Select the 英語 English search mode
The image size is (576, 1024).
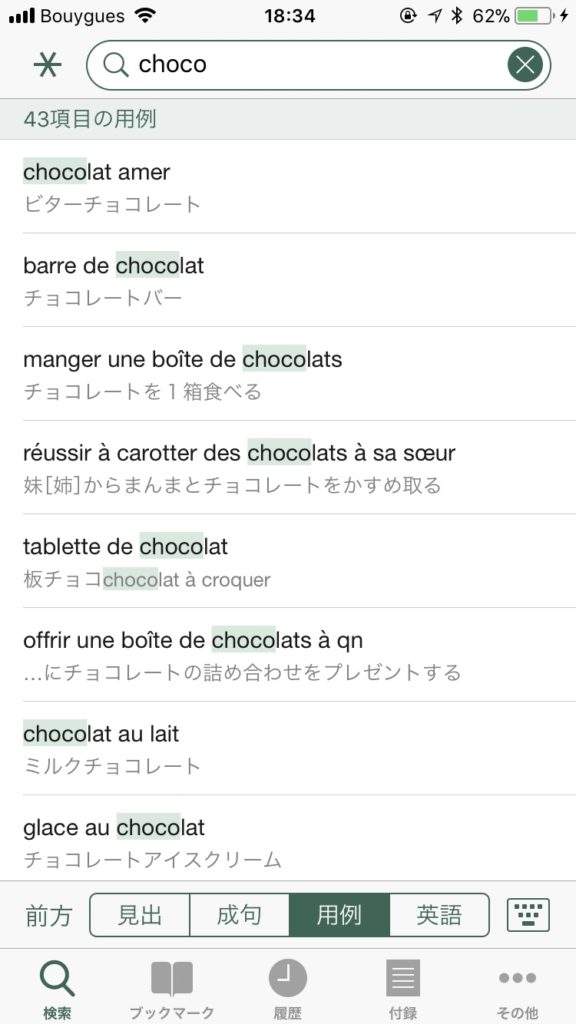click(x=440, y=915)
